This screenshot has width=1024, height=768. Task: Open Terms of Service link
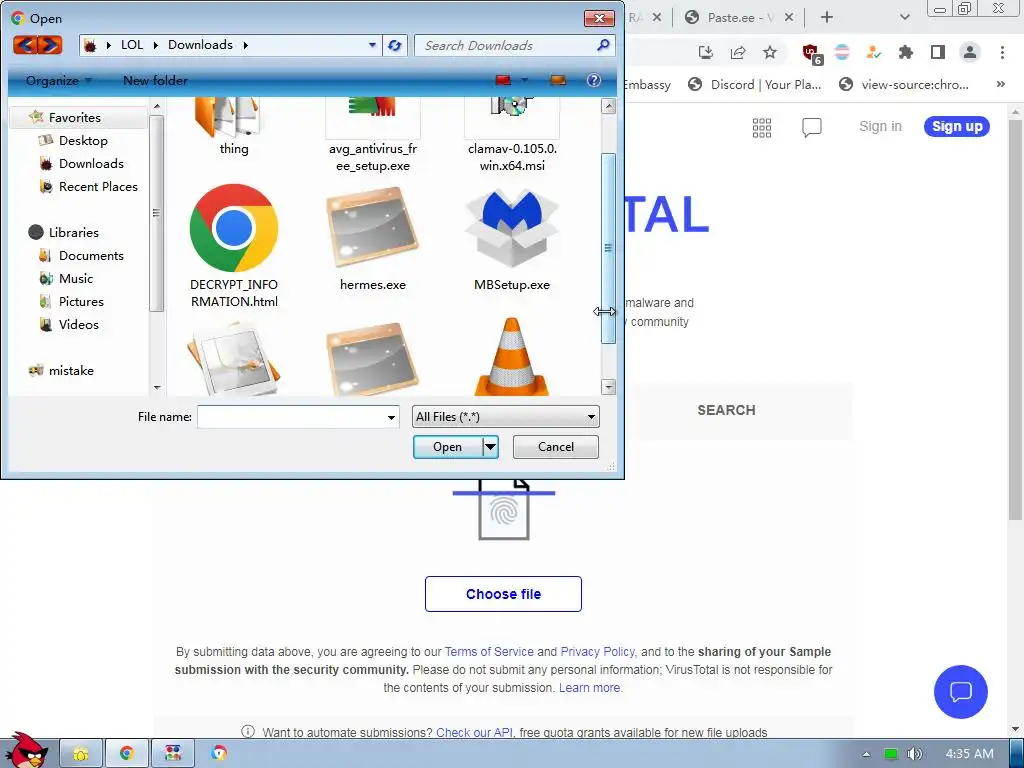tap(489, 652)
